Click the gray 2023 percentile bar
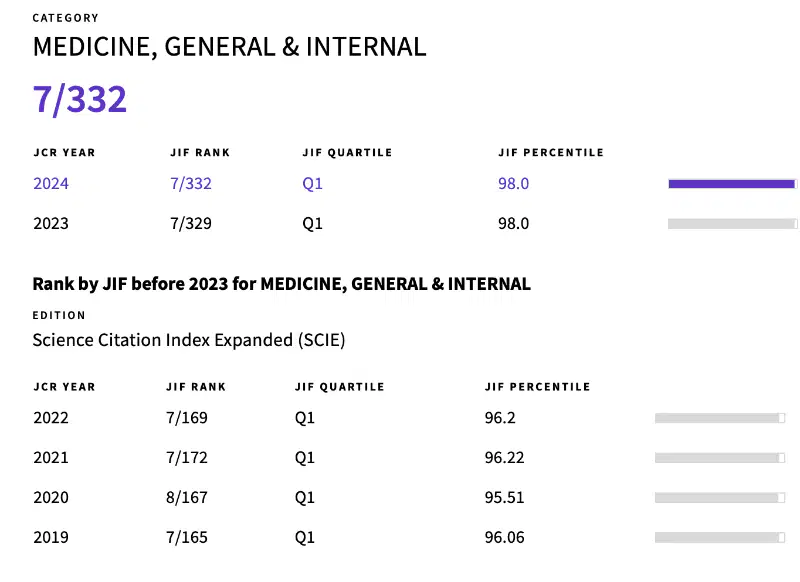This screenshot has height=582, width=800. pyautogui.click(x=732, y=223)
